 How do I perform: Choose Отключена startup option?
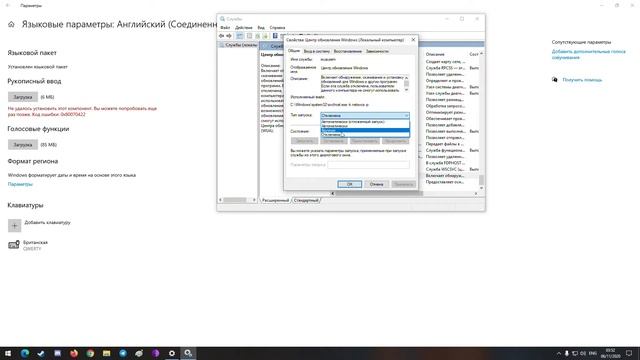(365, 134)
